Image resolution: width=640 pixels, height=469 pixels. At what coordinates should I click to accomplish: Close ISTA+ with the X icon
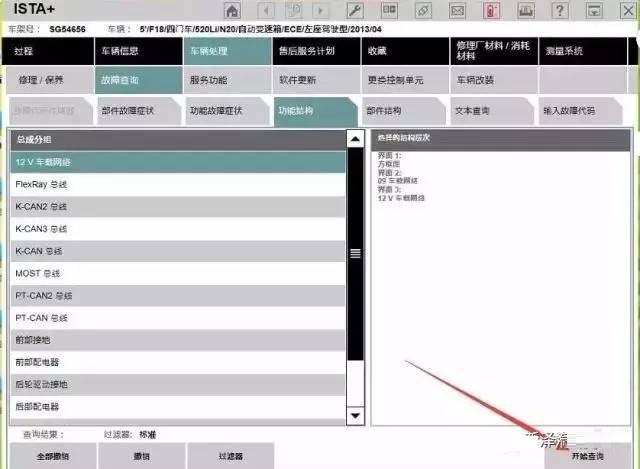tap(629, 11)
